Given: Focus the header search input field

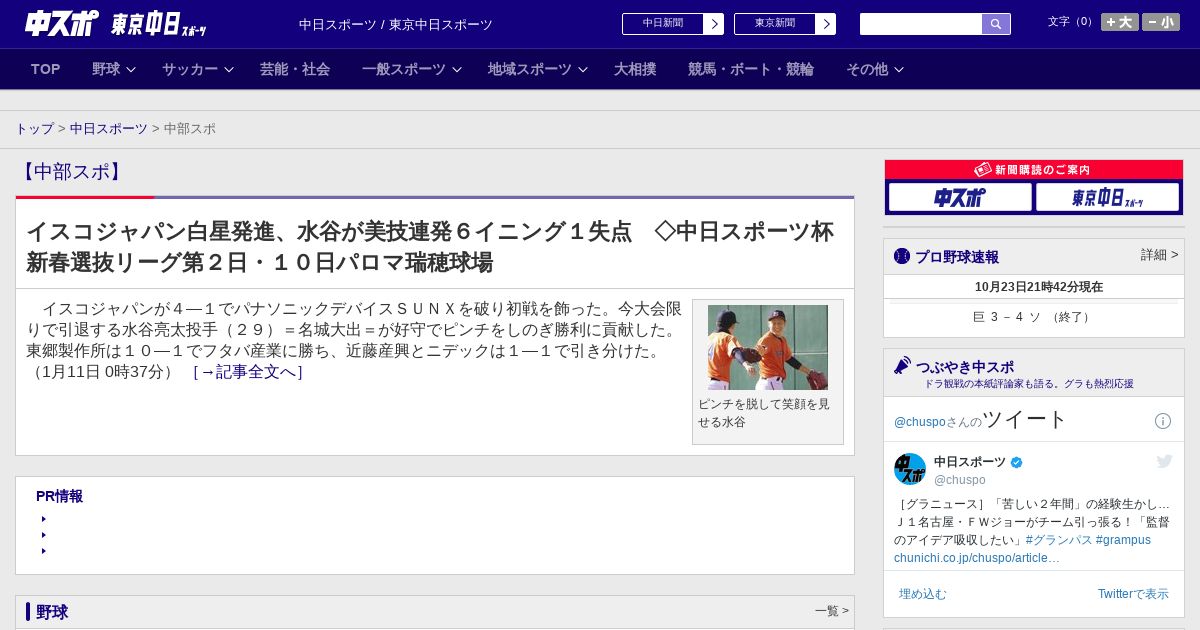Looking at the screenshot, I should pos(921,24).
